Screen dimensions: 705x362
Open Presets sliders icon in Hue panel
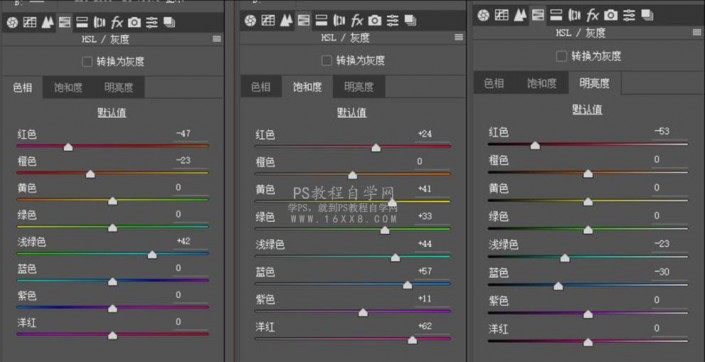152,22
